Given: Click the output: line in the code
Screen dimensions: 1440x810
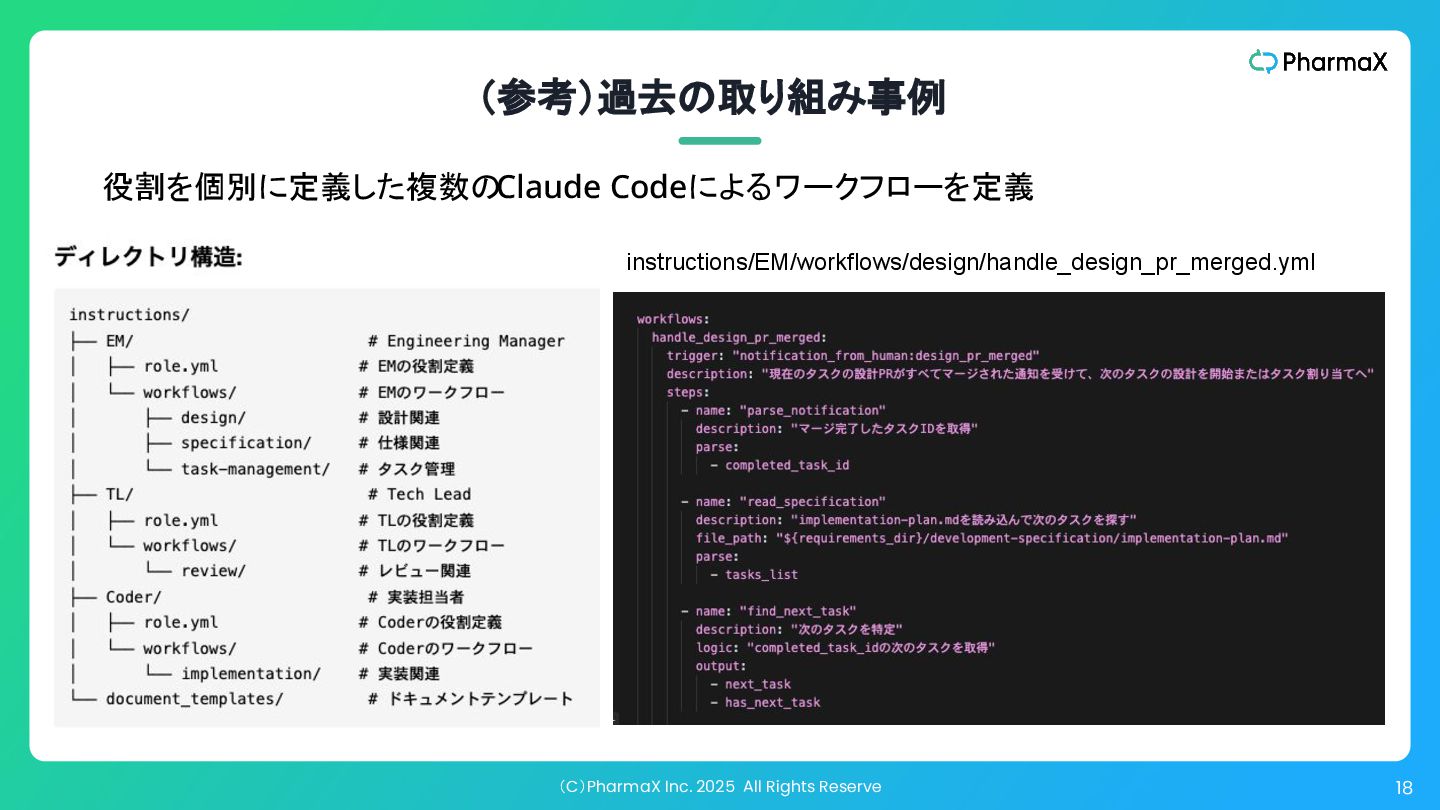Looking at the screenshot, I should tap(721, 666).
